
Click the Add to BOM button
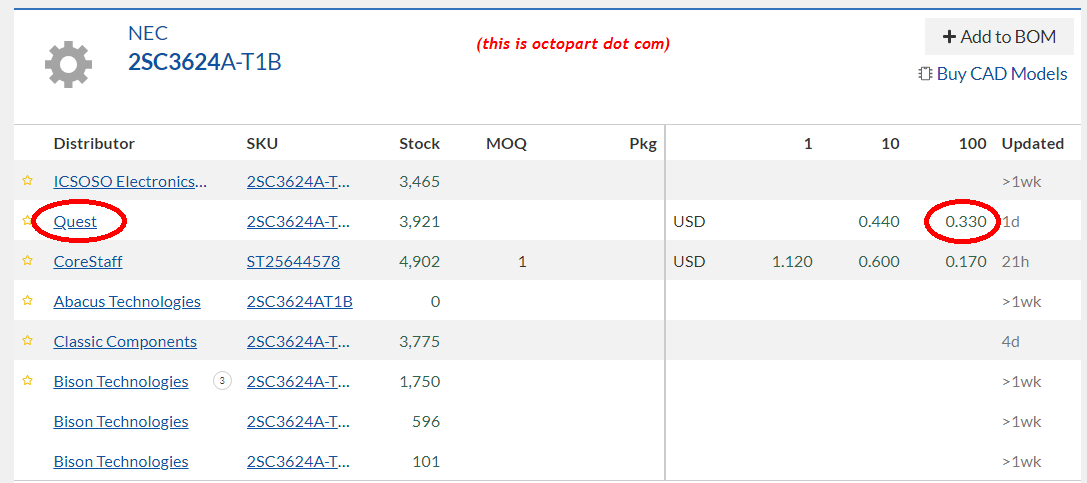(999, 37)
